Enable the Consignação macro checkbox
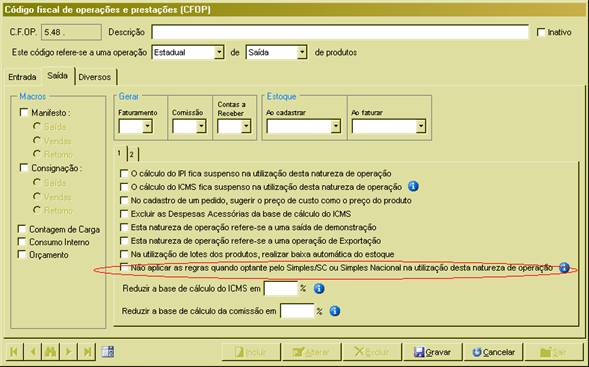This screenshot has height=367, width=589. 24,168
